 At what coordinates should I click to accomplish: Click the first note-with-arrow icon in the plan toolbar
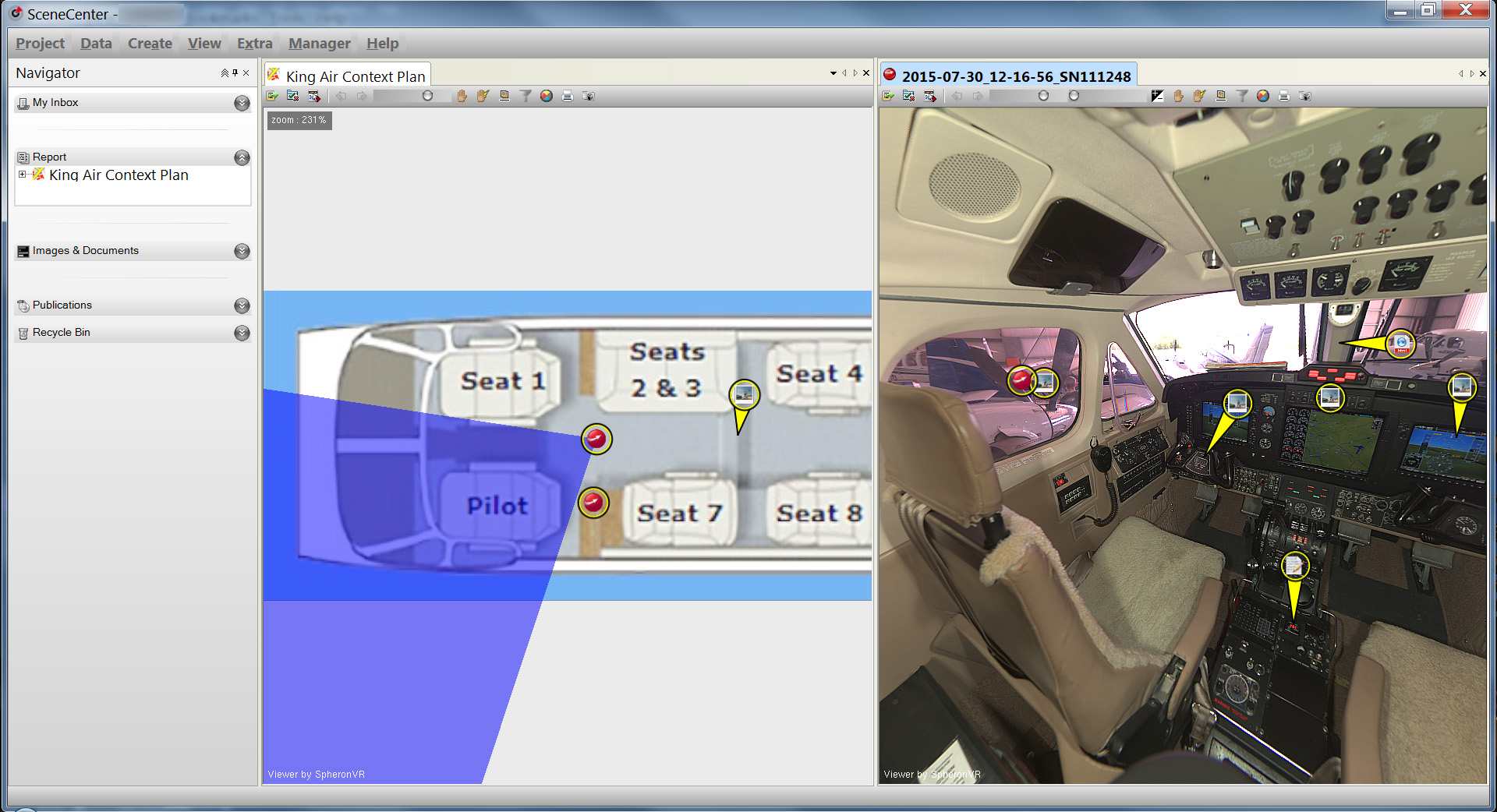click(272, 96)
